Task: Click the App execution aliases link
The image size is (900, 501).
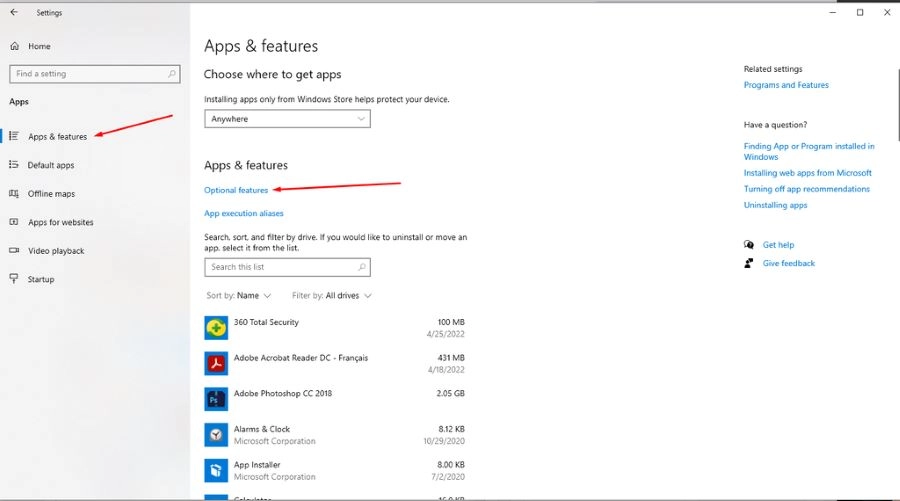Action: pos(244,213)
